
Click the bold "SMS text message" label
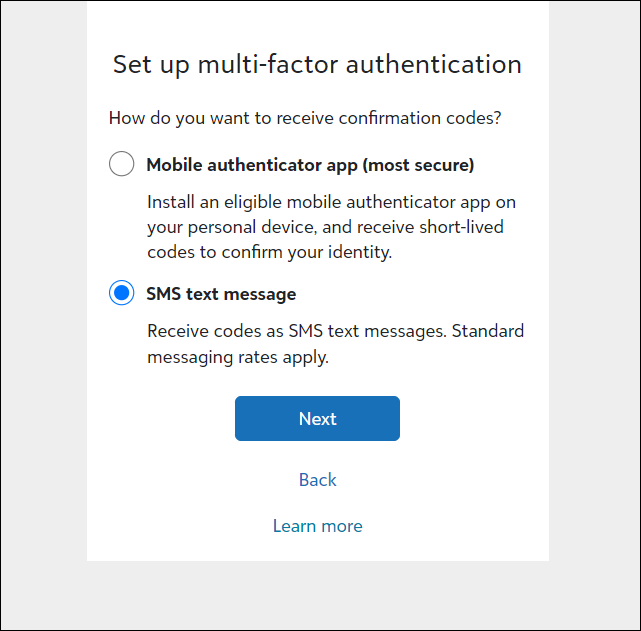(221, 294)
